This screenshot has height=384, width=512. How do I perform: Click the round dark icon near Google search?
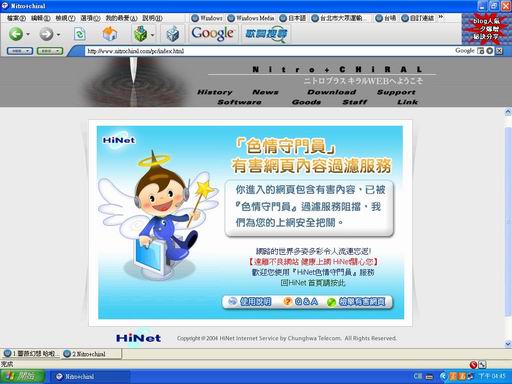click(490, 51)
